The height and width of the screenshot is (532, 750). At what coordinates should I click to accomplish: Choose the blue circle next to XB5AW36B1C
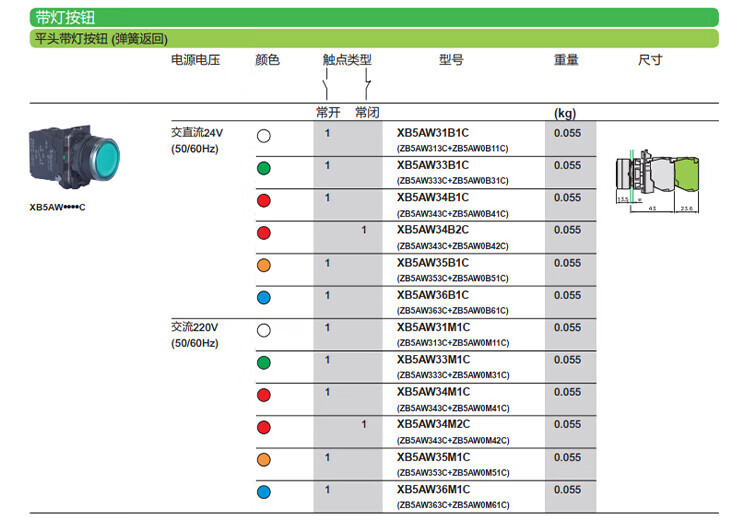[263, 298]
